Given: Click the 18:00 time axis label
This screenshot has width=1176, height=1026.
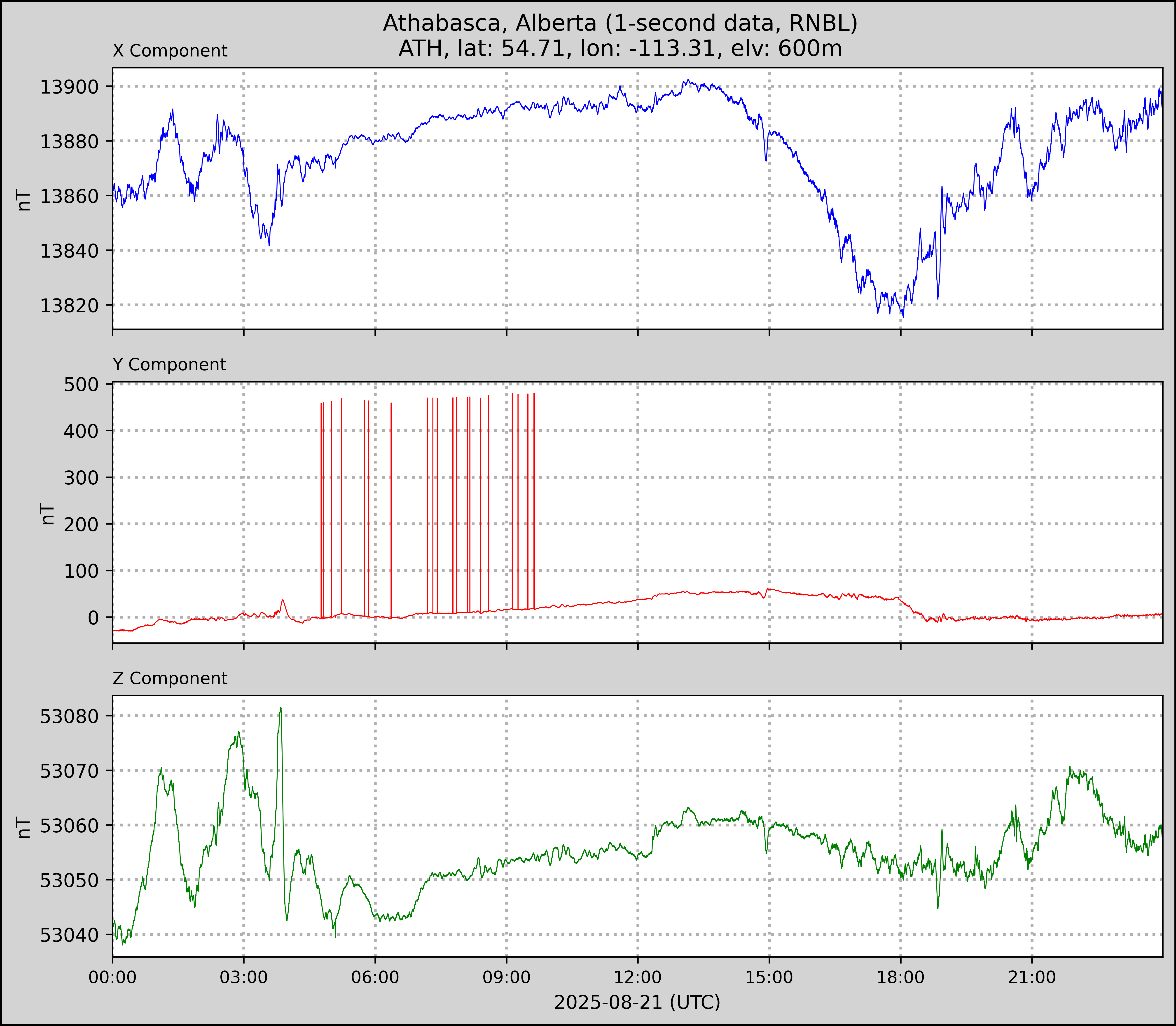Looking at the screenshot, I should (901, 977).
